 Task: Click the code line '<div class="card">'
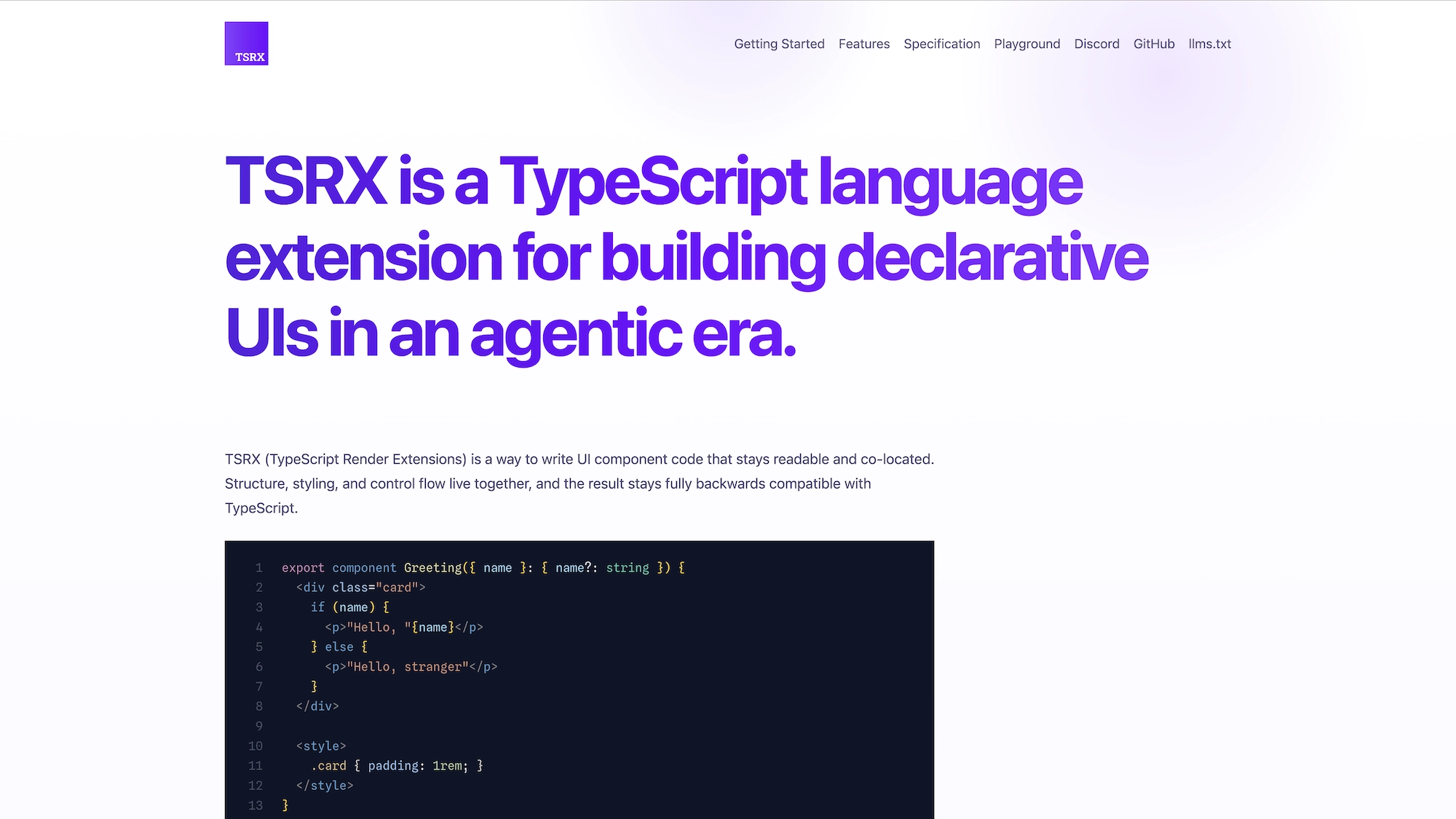360,587
